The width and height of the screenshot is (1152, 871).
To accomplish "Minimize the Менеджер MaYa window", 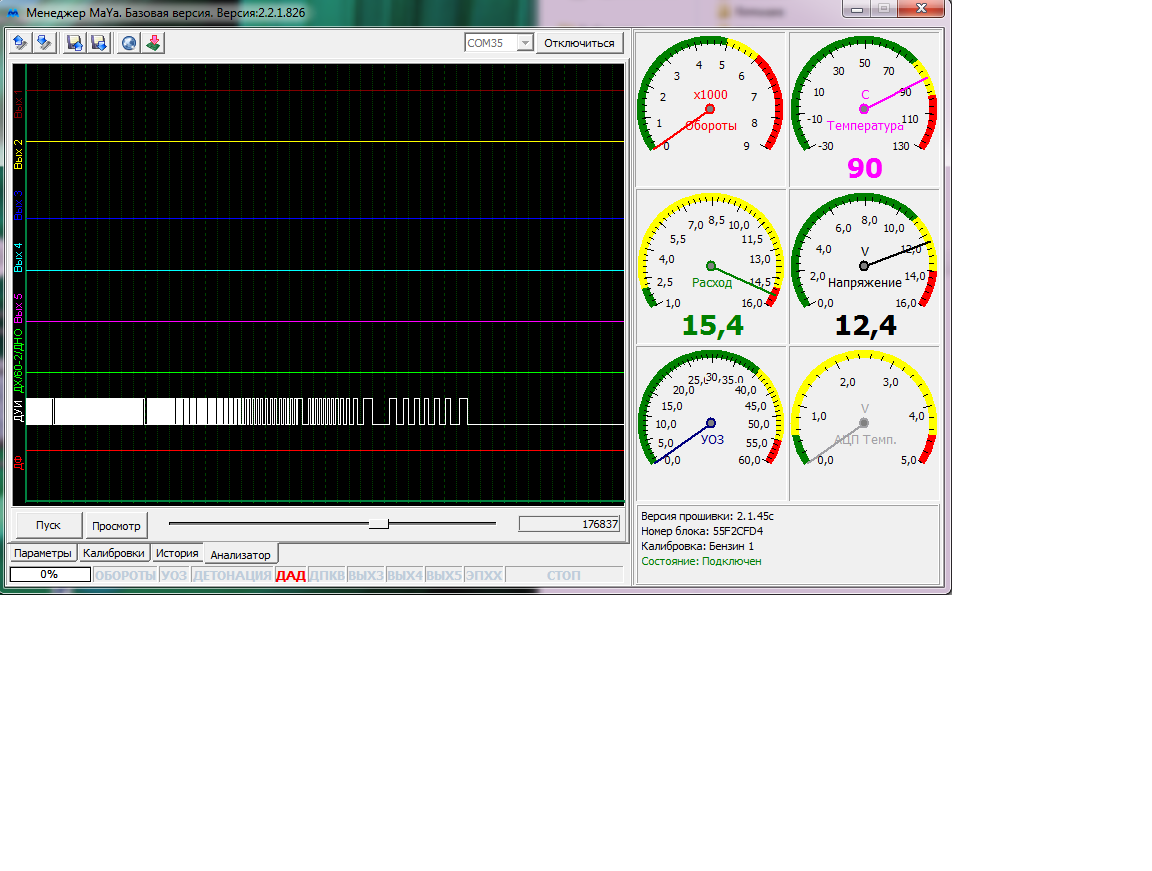I will click(x=857, y=9).
